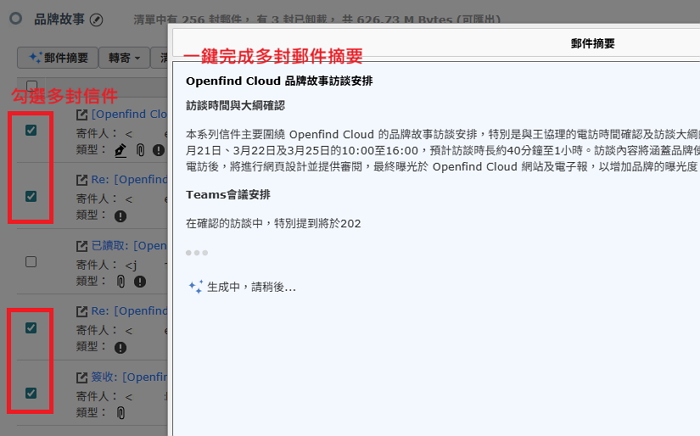Click open-in-new-window icon of first email

click(x=83, y=114)
